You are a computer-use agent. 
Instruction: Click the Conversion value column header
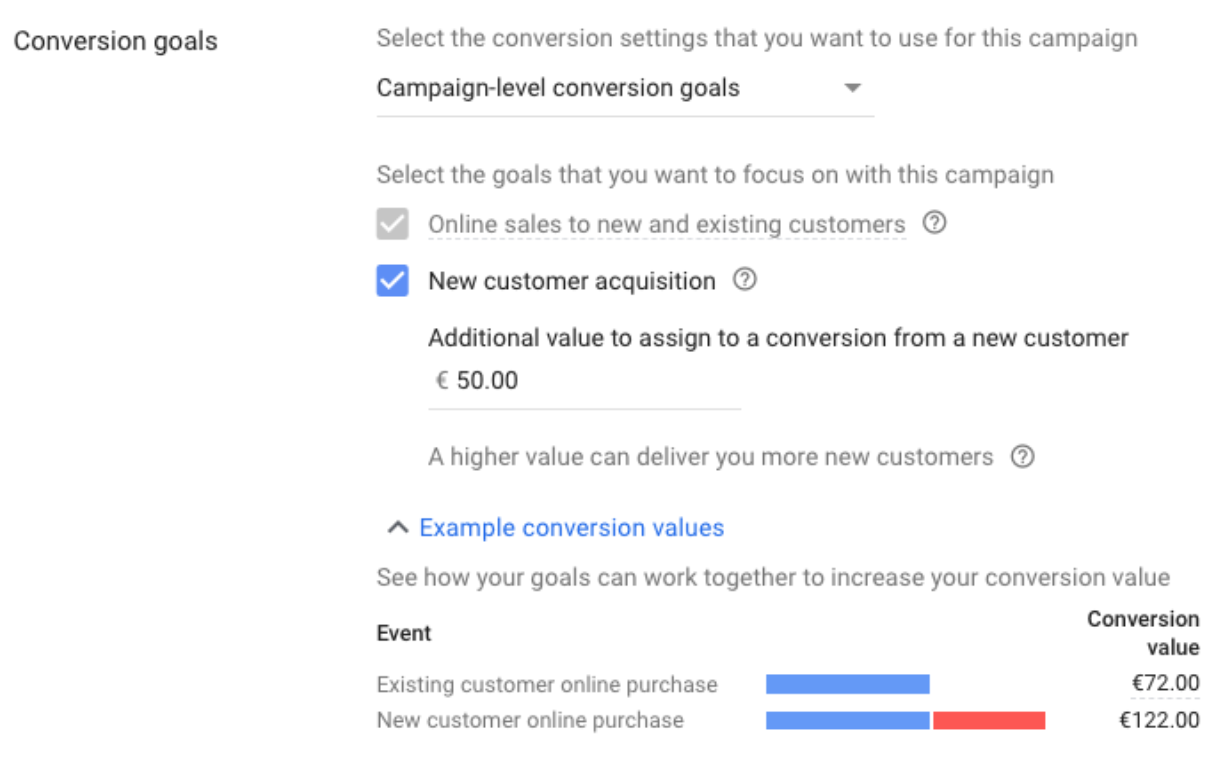pos(1143,633)
